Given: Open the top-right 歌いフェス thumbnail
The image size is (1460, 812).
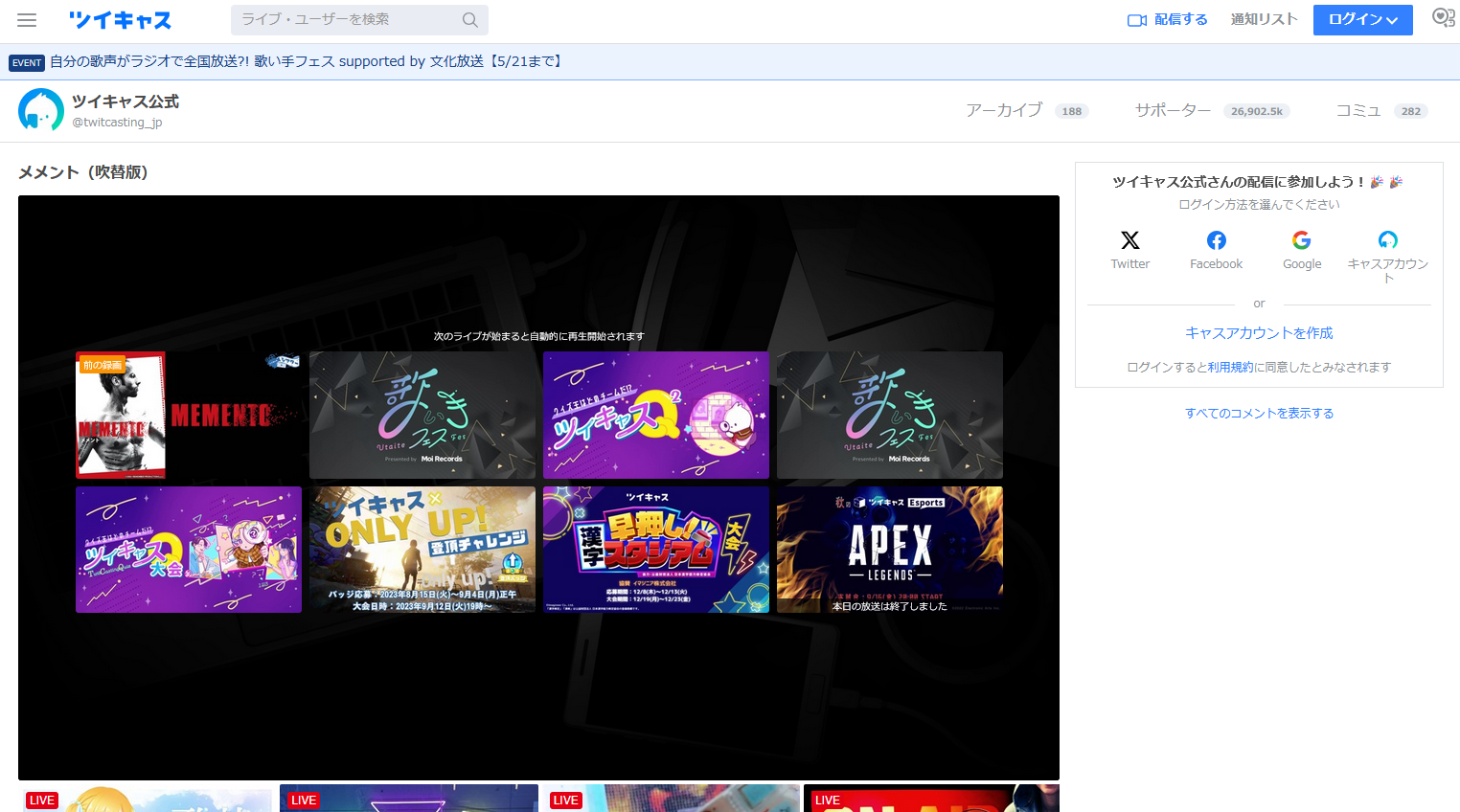Looking at the screenshot, I should point(890,415).
